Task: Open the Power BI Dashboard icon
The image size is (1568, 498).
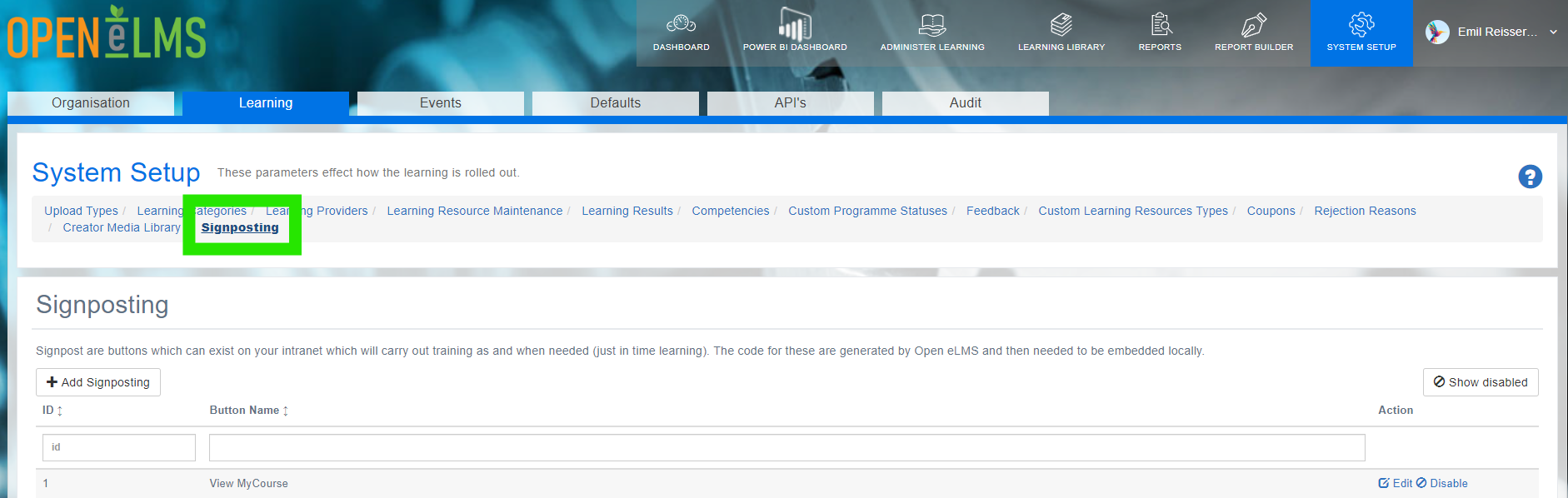Action: pyautogui.click(x=795, y=23)
